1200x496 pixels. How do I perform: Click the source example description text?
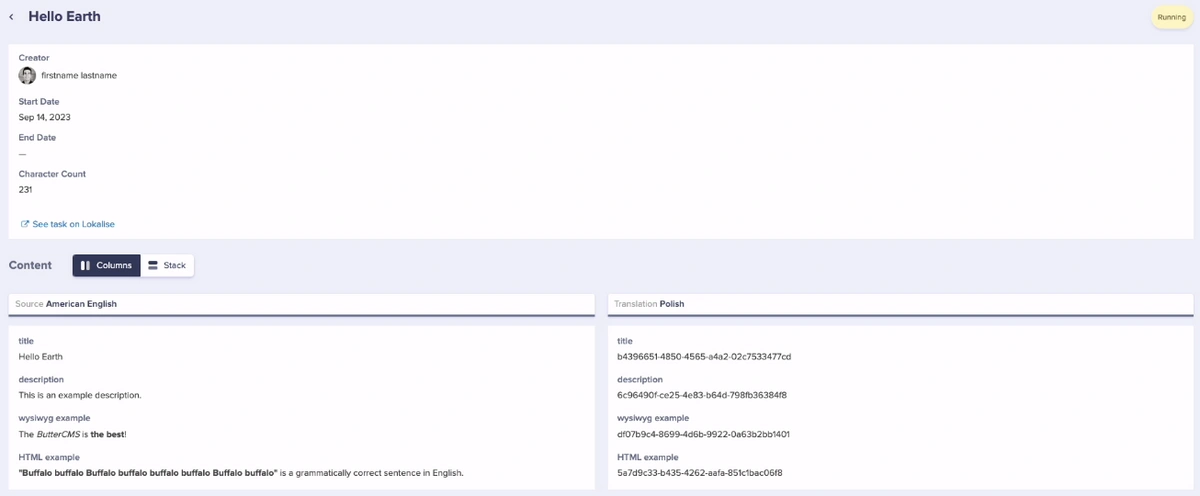click(x=80, y=395)
